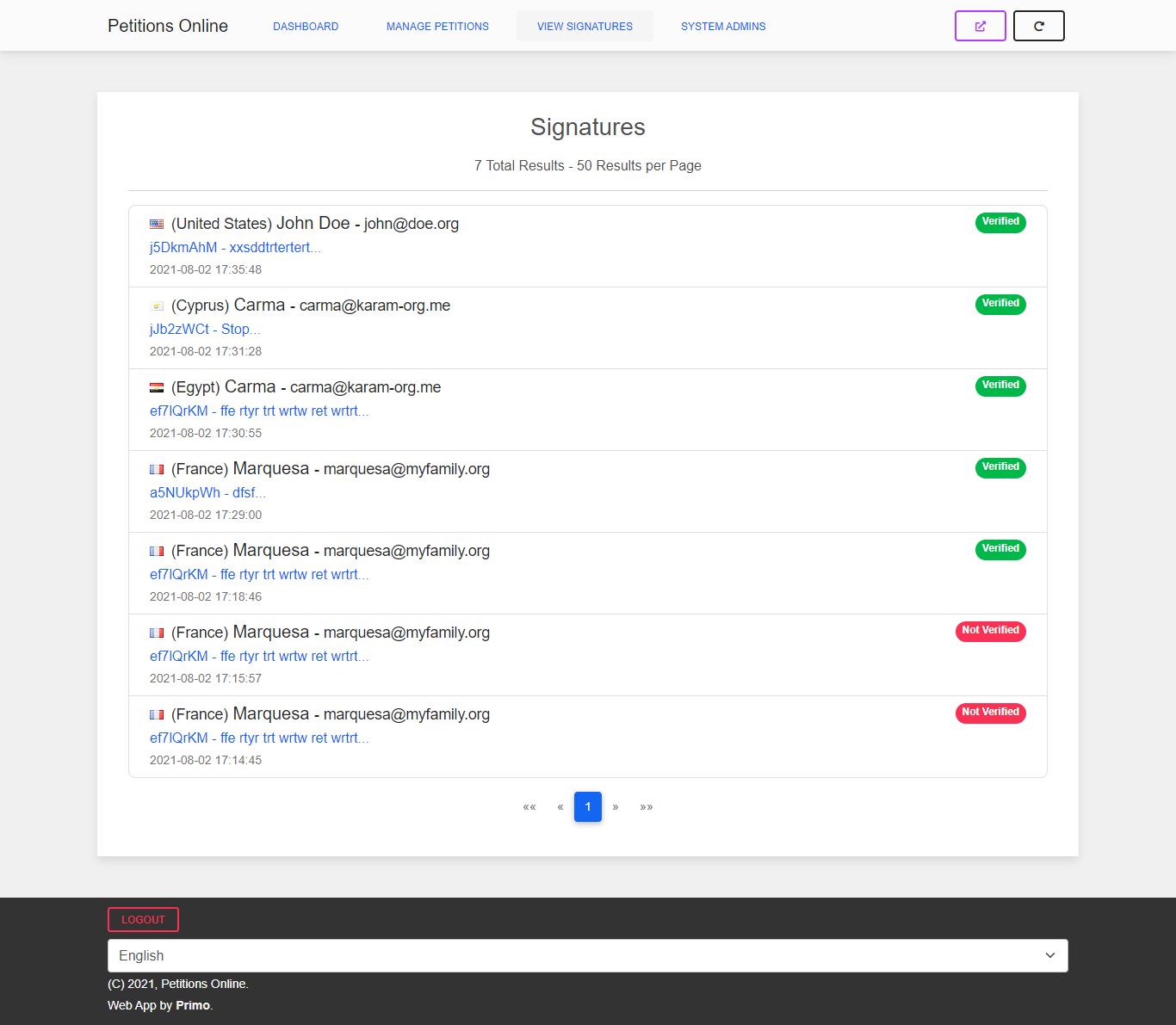1176x1025 pixels.
Task: Click Verified badge on John Doe signature
Action: click(1000, 222)
